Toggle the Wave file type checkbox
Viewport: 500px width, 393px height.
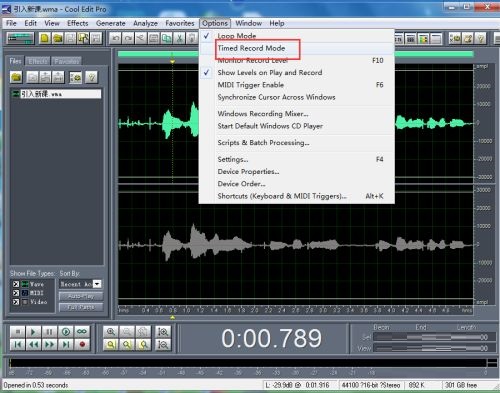coord(16,284)
